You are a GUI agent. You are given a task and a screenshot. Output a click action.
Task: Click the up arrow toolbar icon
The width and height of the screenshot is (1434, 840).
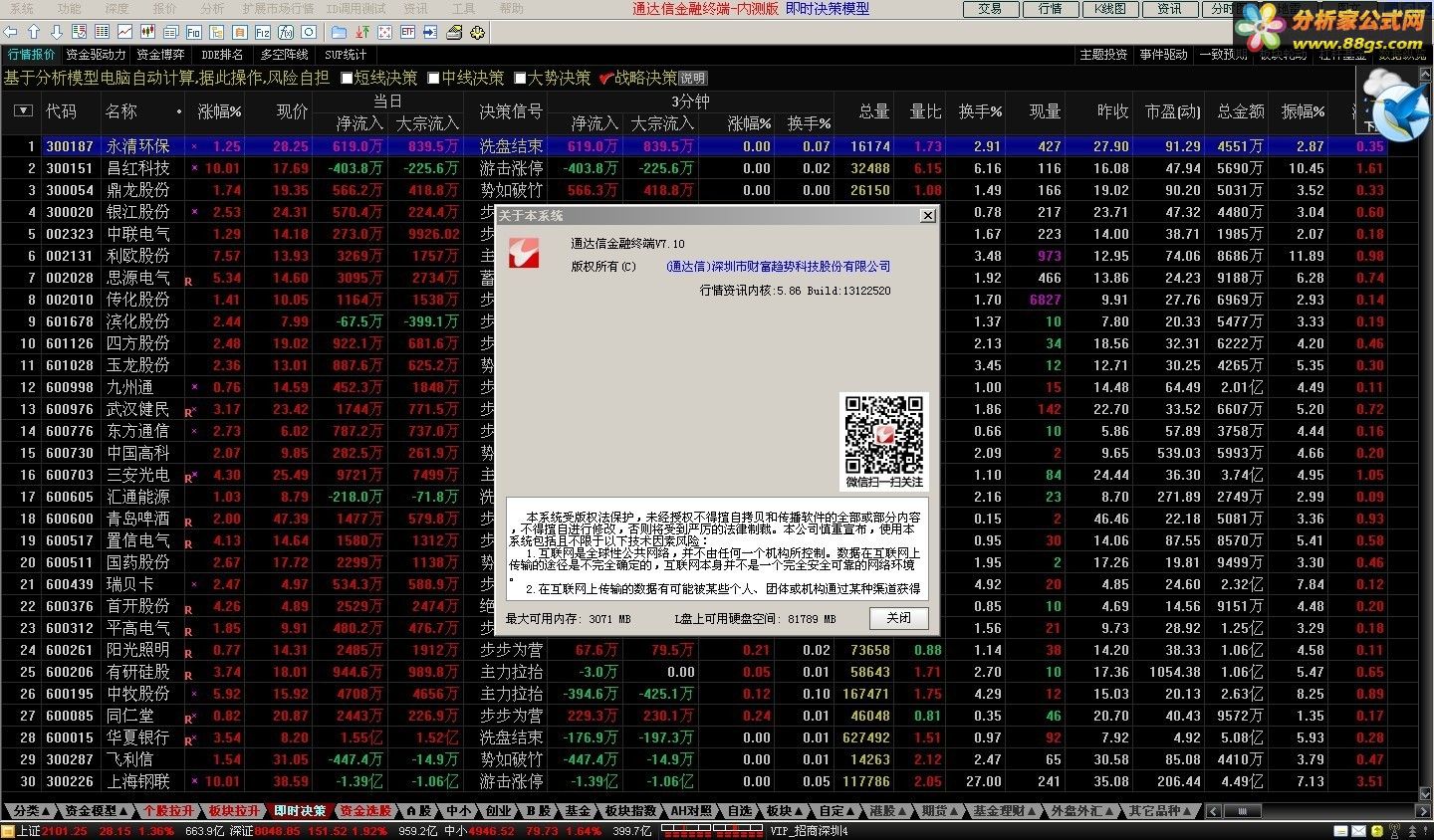[34, 33]
